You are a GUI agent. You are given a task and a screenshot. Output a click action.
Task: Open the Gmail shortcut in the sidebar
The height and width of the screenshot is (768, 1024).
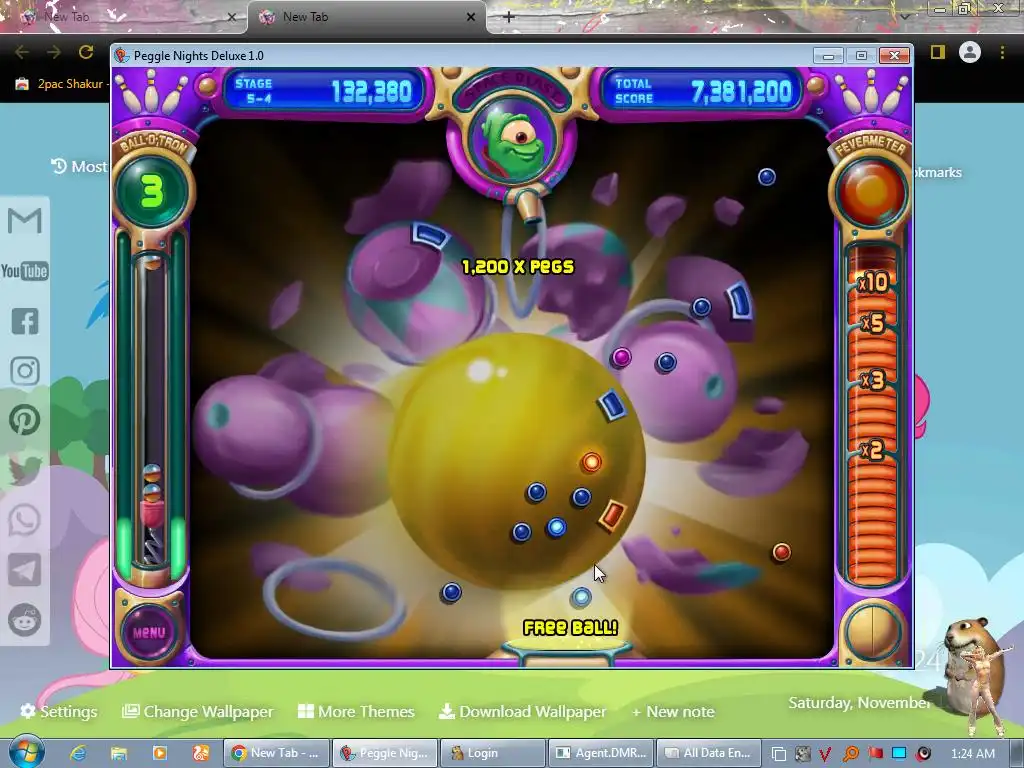click(x=25, y=221)
